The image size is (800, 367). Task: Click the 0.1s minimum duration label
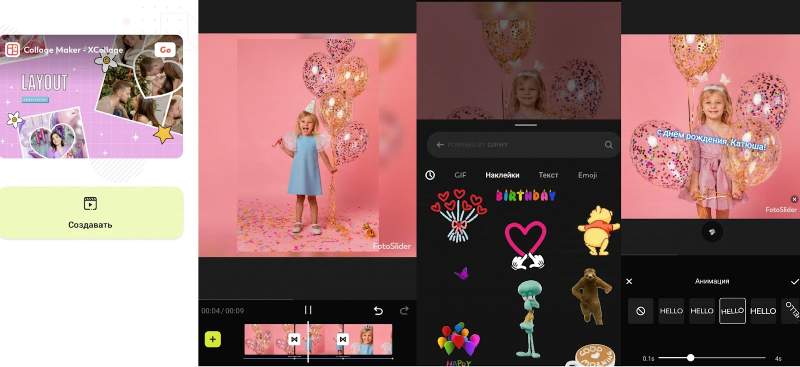point(648,358)
